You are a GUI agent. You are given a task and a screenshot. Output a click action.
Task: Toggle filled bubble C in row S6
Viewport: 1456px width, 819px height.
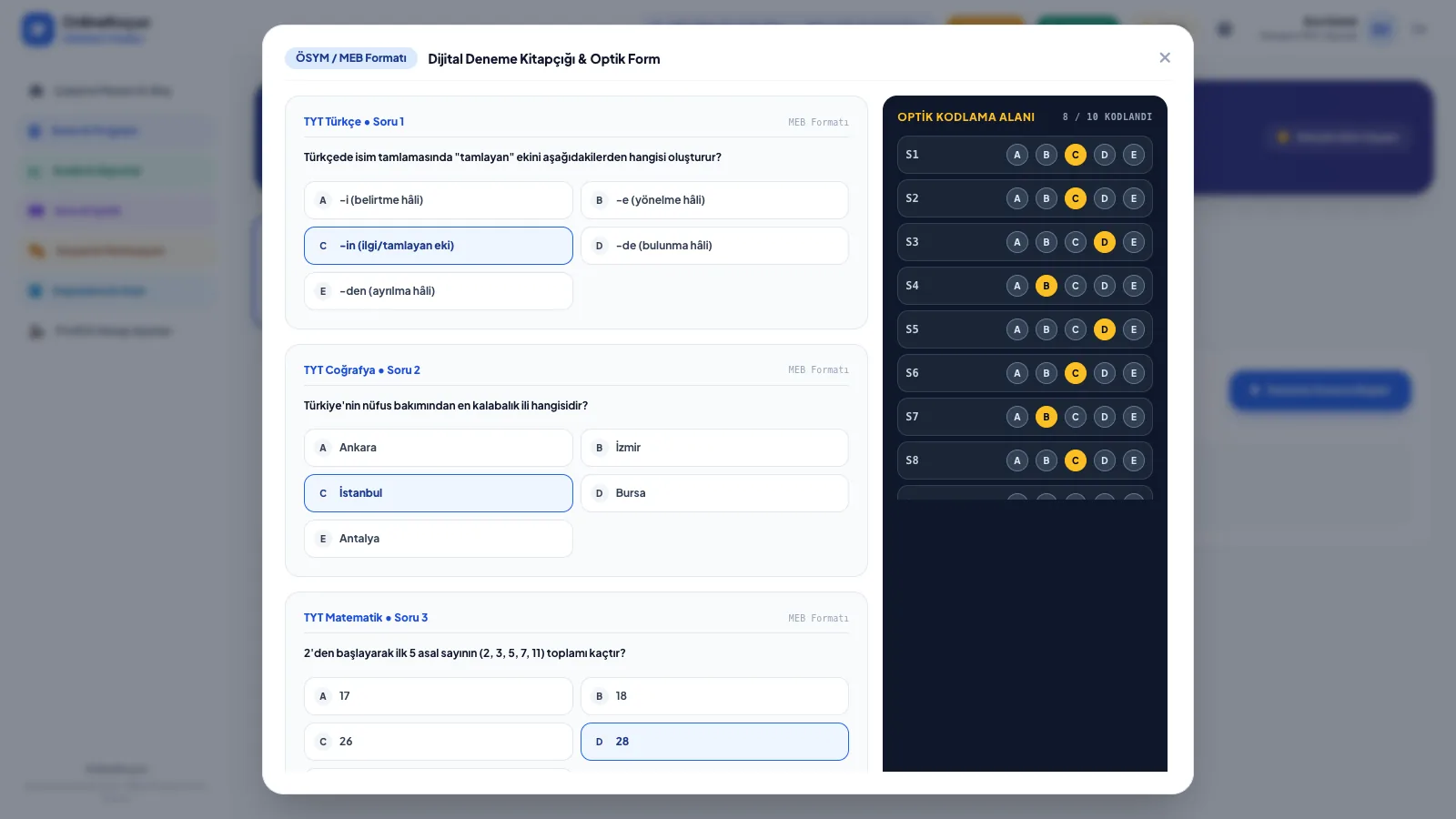1076,373
